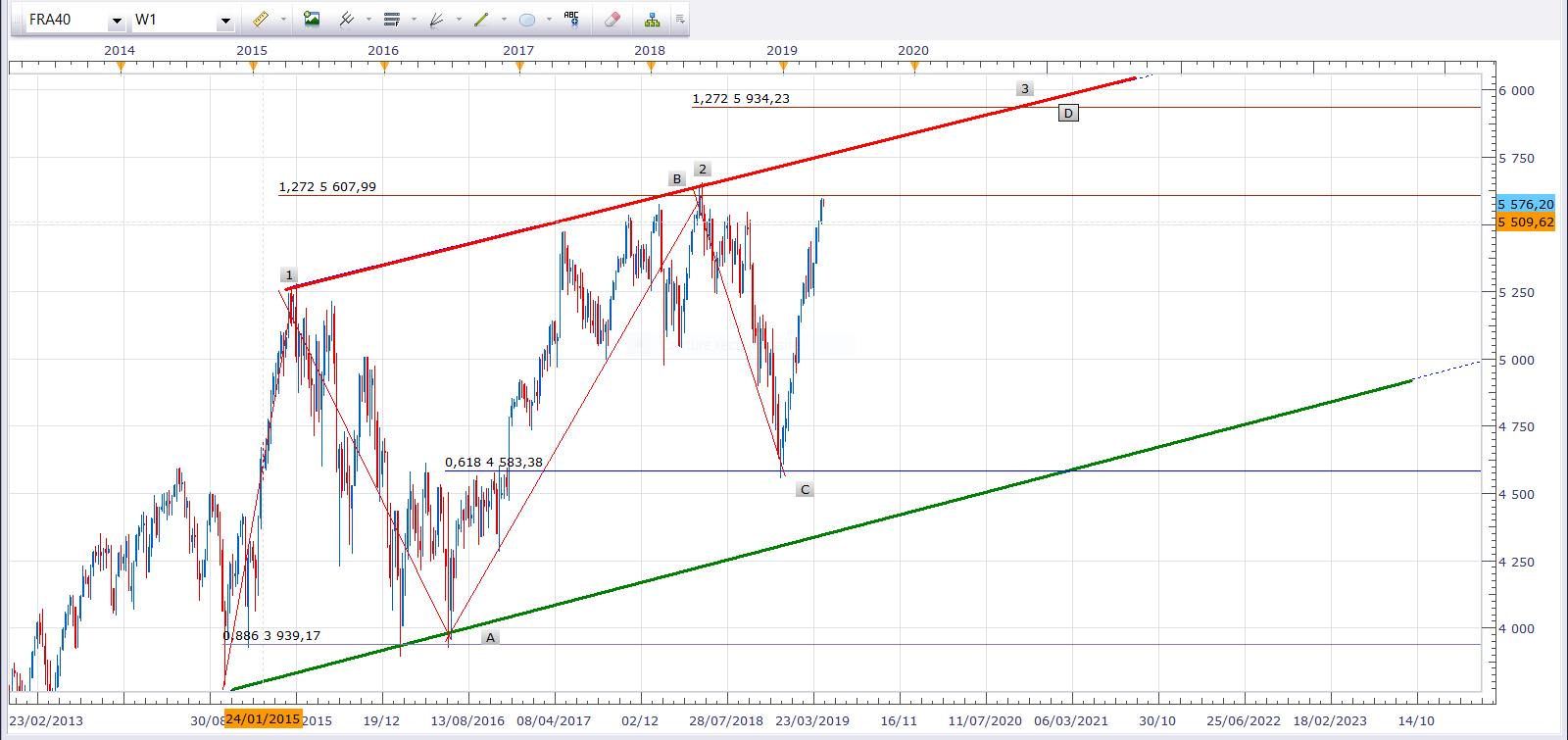Click the W1 timeframe input field
This screenshot has height=740, width=1568.
pos(173,20)
